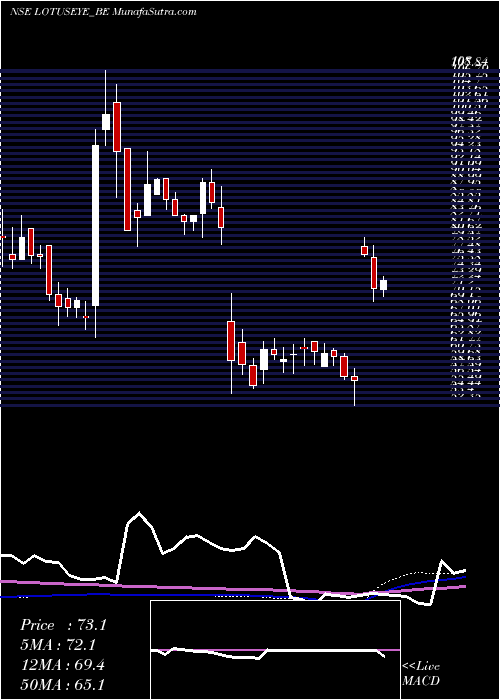Click the last white candlestick on right
The height and width of the screenshot is (700, 500).
(x=383, y=285)
